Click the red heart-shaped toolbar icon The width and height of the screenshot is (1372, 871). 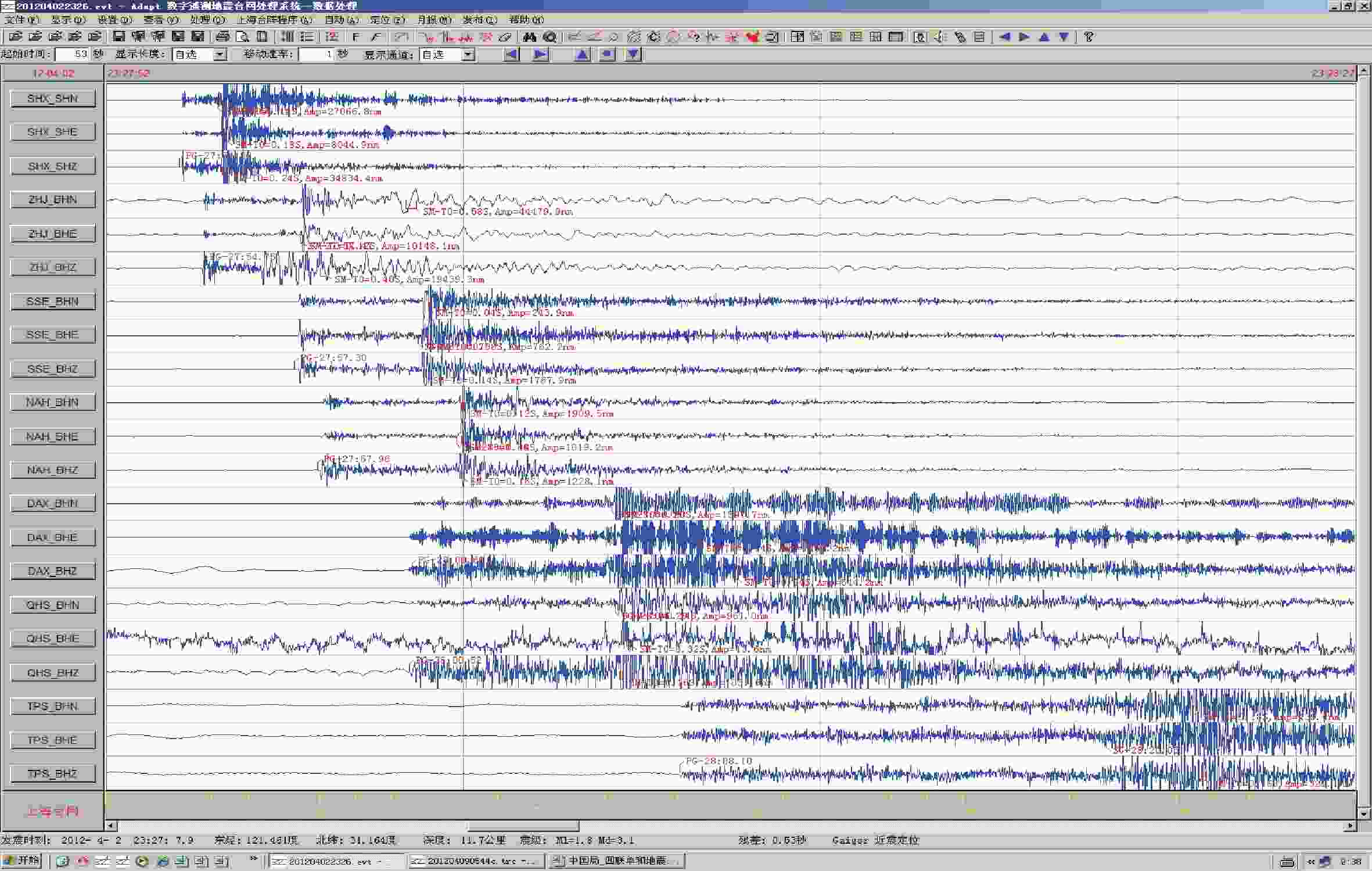[752, 37]
